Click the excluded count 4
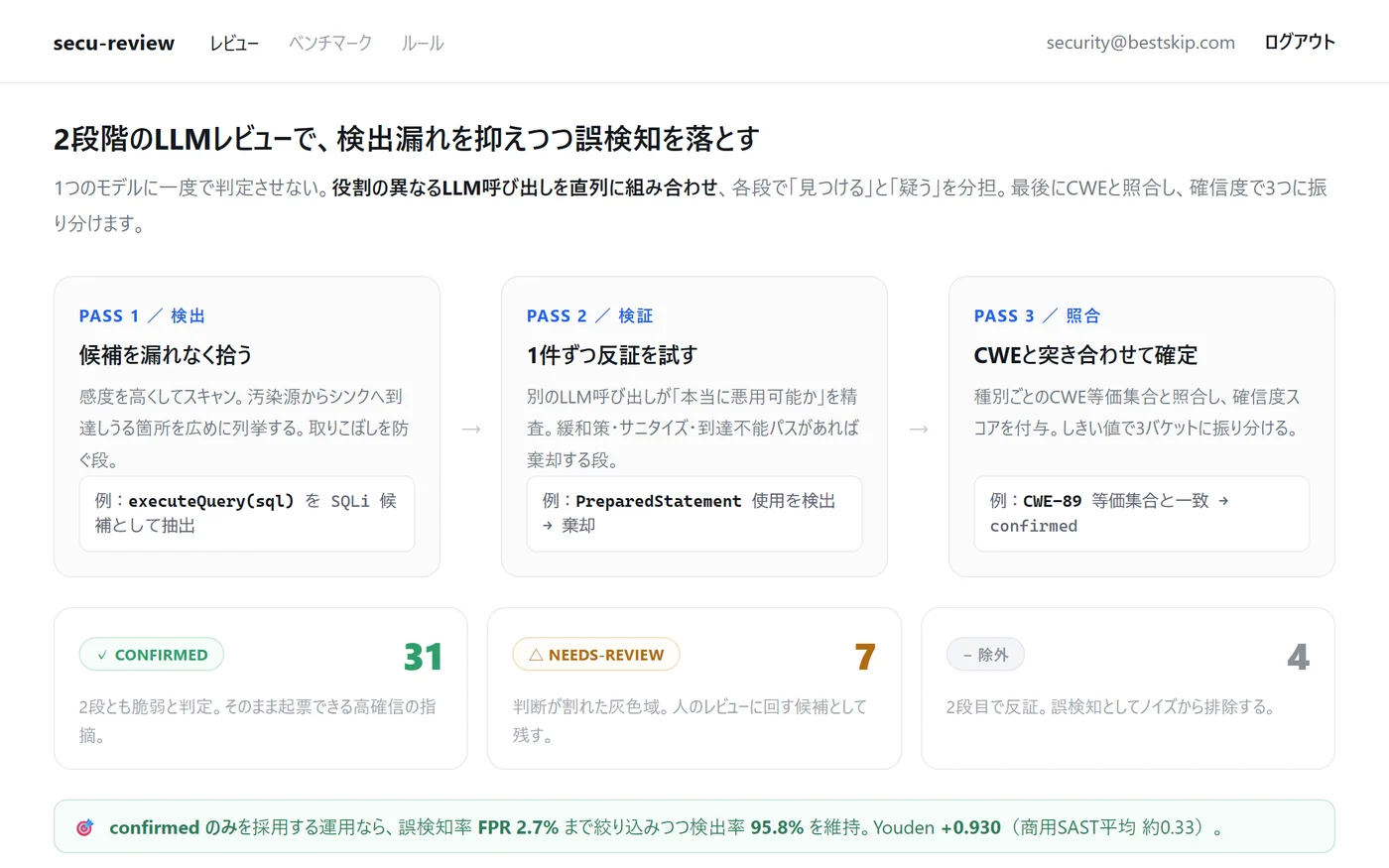Image resolution: width=1389 pixels, height=868 pixels. (1299, 657)
